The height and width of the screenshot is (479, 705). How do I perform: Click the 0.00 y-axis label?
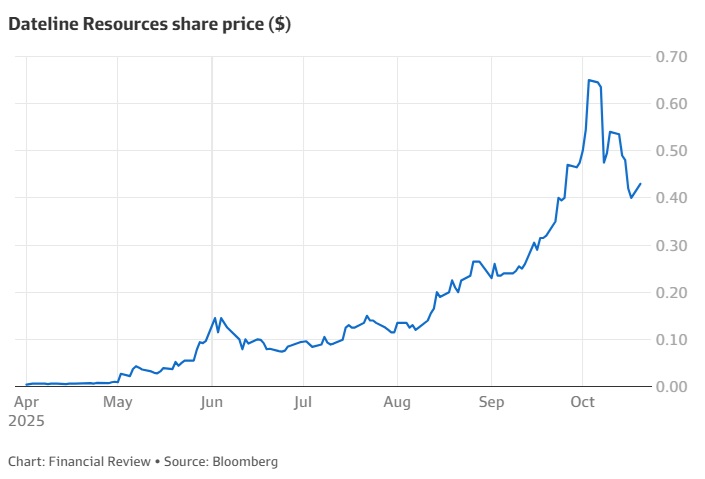tap(670, 387)
